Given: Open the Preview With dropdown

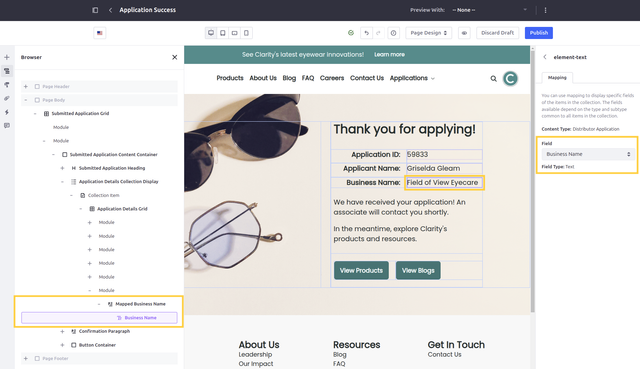Looking at the screenshot, I should (x=490, y=10).
